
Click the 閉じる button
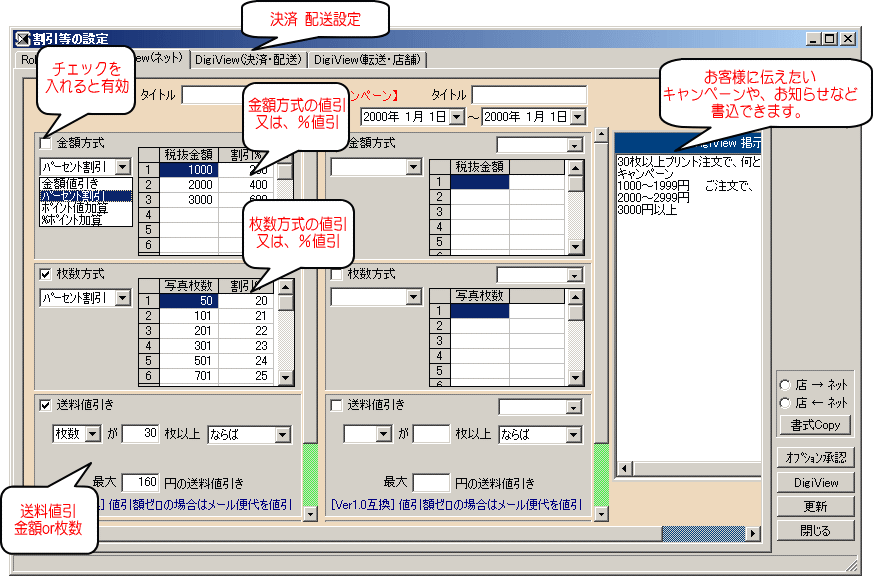(816, 530)
